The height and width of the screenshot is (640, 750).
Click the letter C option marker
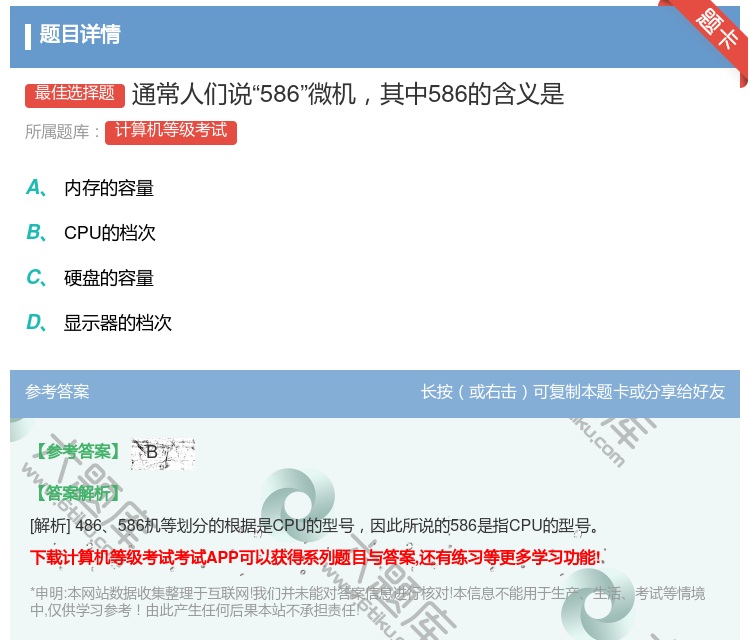(x=36, y=278)
